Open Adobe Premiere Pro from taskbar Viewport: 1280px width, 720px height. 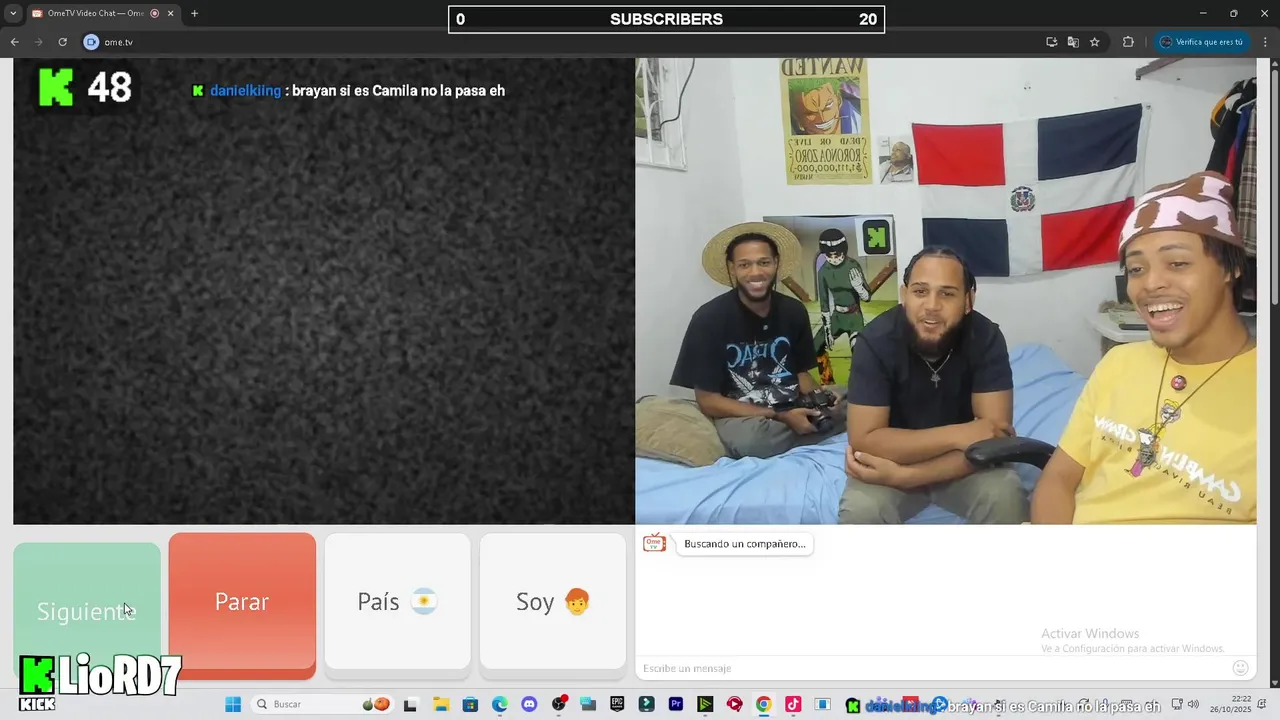pyautogui.click(x=676, y=704)
